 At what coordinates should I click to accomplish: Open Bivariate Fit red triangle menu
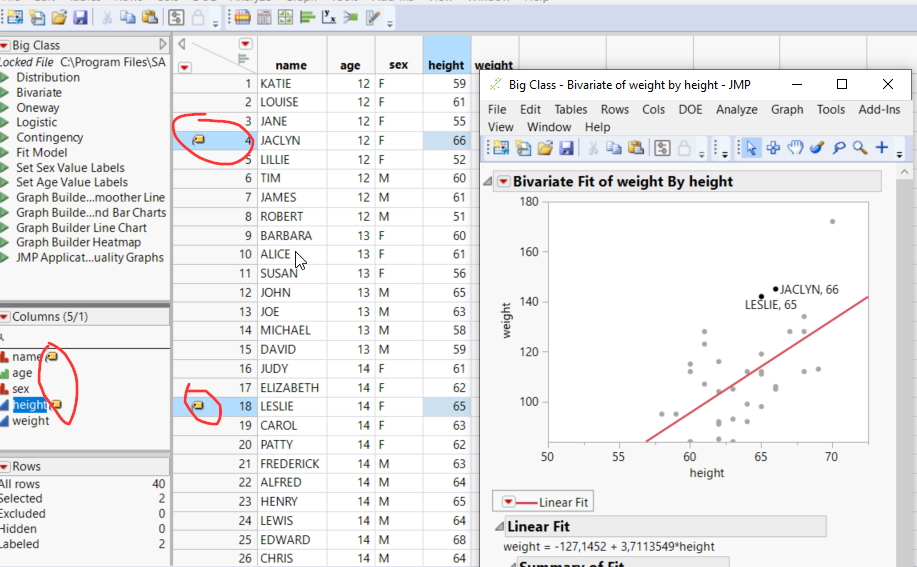point(502,182)
